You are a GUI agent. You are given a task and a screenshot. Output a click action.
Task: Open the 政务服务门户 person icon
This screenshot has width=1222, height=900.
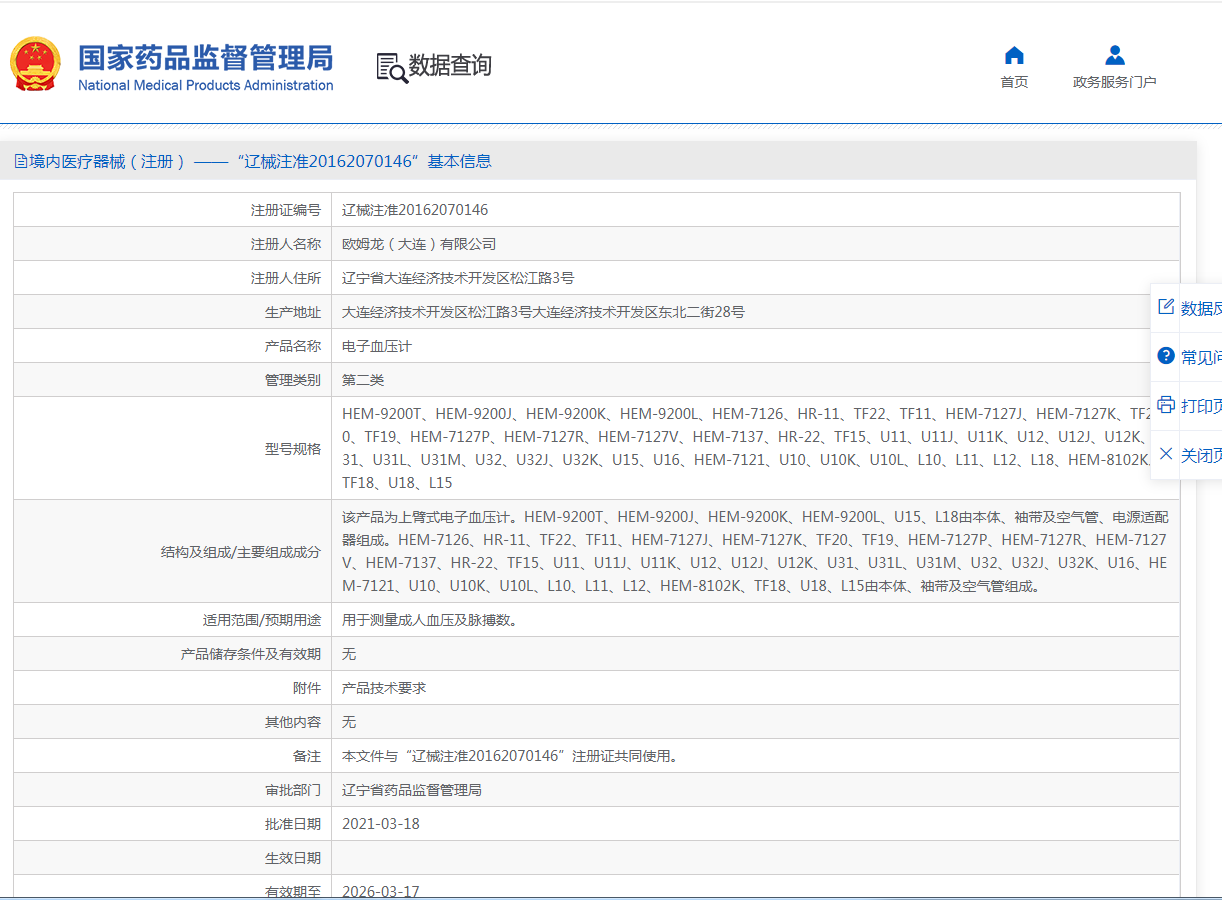coord(1115,55)
